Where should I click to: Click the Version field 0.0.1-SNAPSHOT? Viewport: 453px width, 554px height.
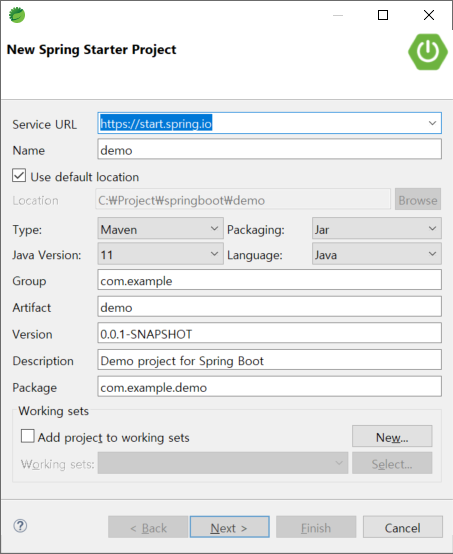coord(269,333)
